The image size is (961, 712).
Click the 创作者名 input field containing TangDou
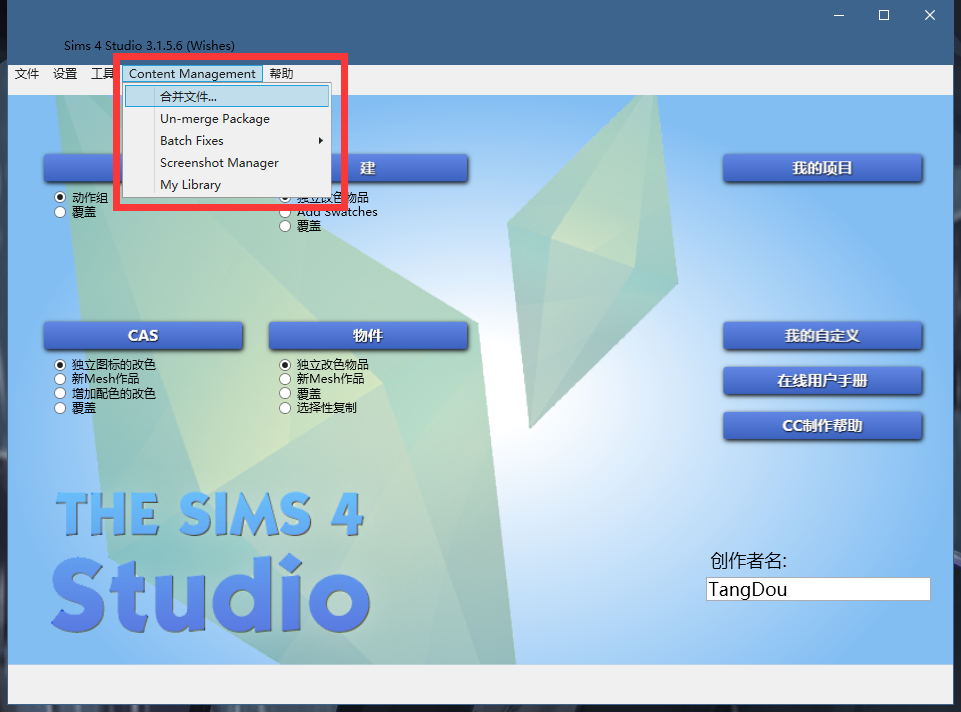pyautogui.click(x=818, y=589)
